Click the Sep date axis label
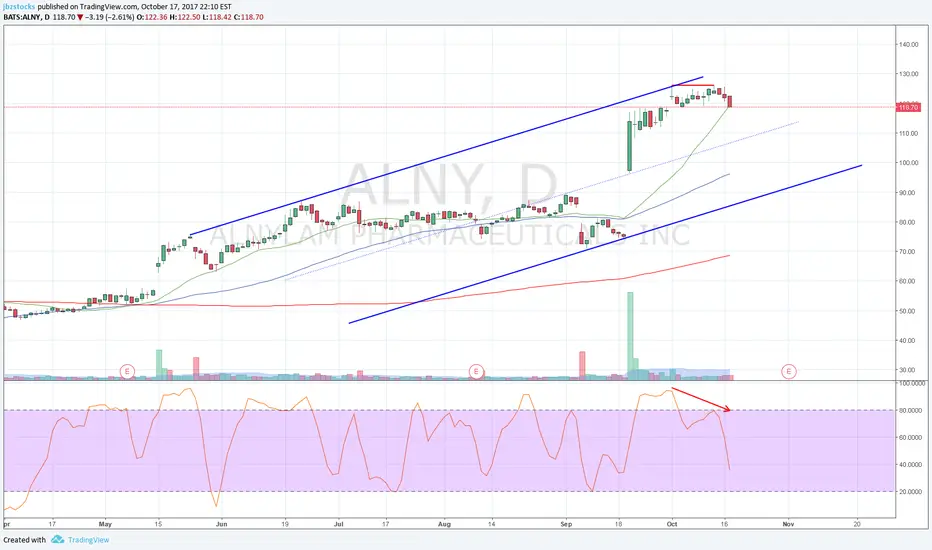The width and height of the screenshot is (932, 550). pyautogui.click(x=566, y=524)
